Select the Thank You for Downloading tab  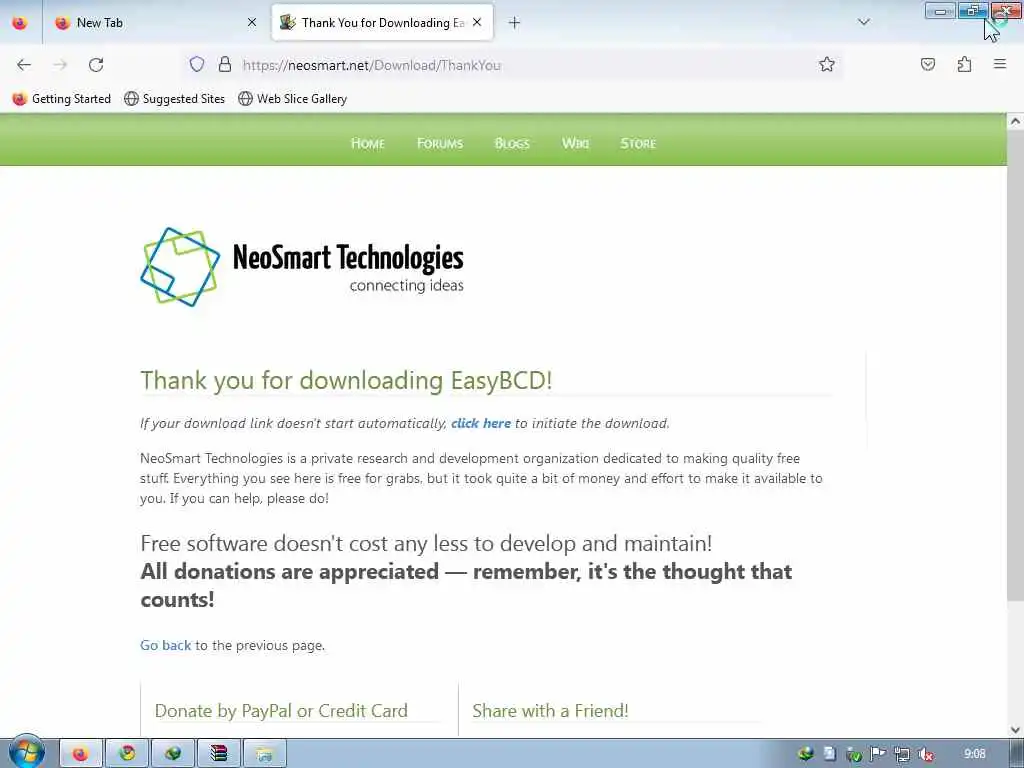382,23
